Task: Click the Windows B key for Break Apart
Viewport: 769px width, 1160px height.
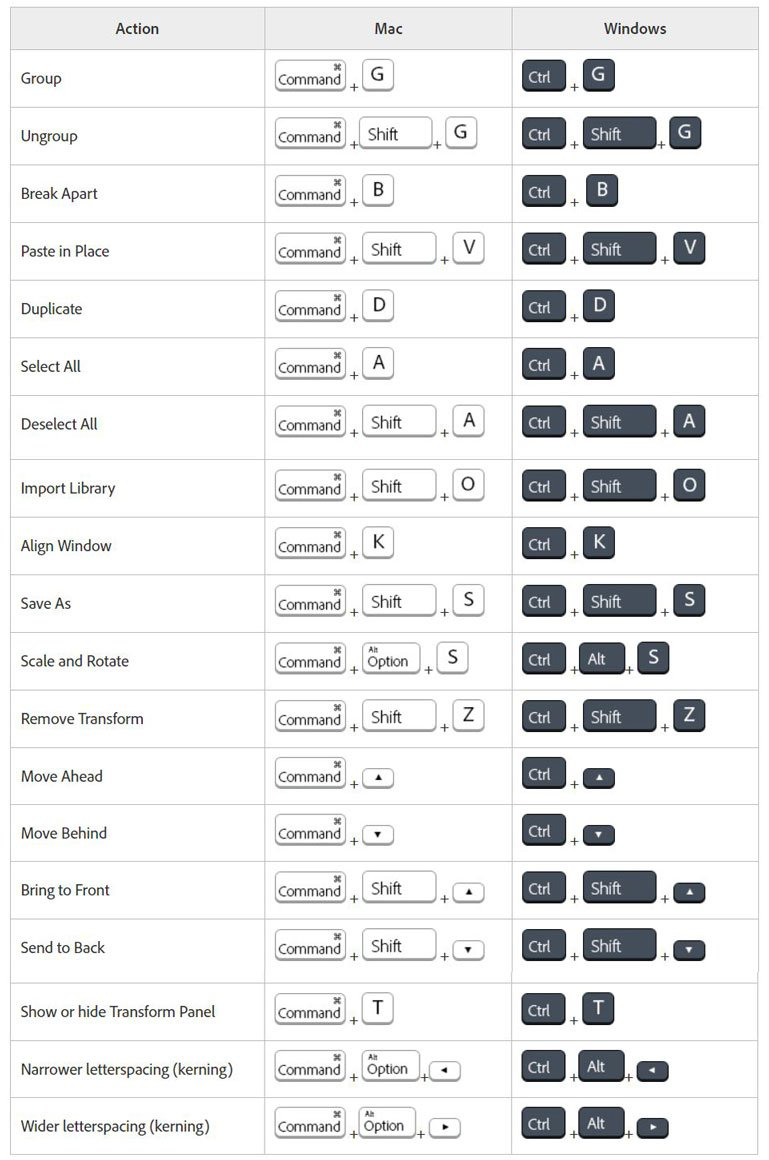Action: [602, 190]
